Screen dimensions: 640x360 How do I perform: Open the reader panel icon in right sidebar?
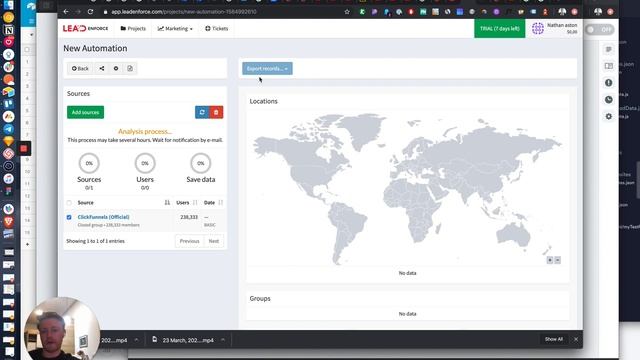click(x=609, y=66)
